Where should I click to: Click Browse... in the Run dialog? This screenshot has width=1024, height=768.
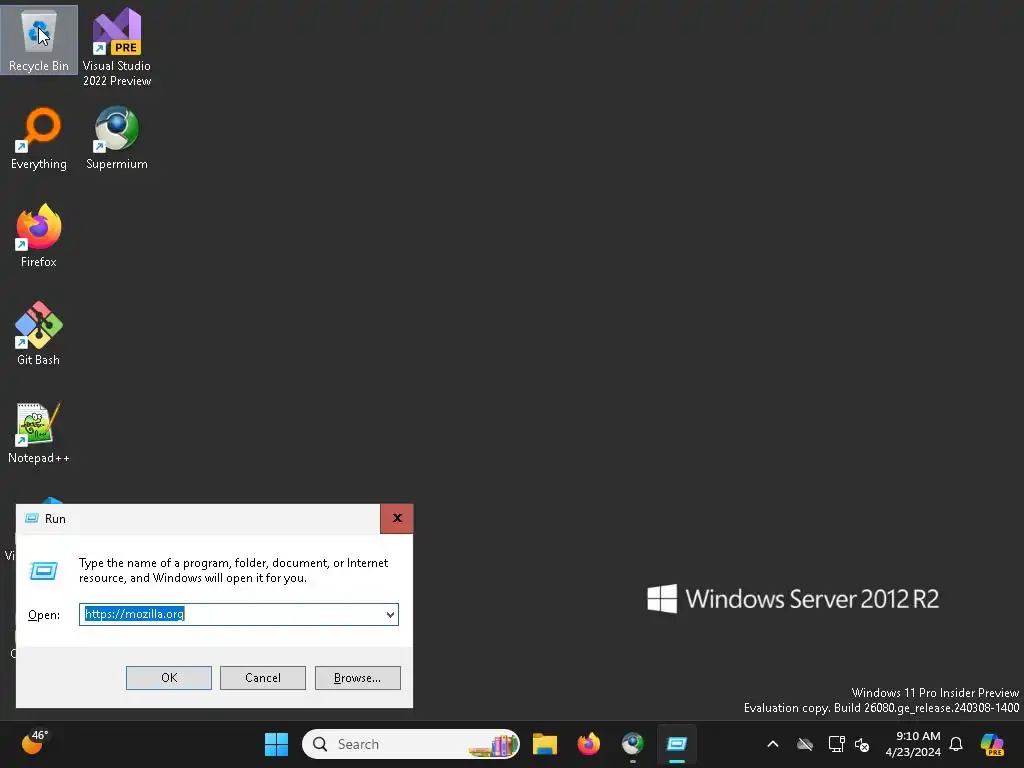[x=357, y=678]
